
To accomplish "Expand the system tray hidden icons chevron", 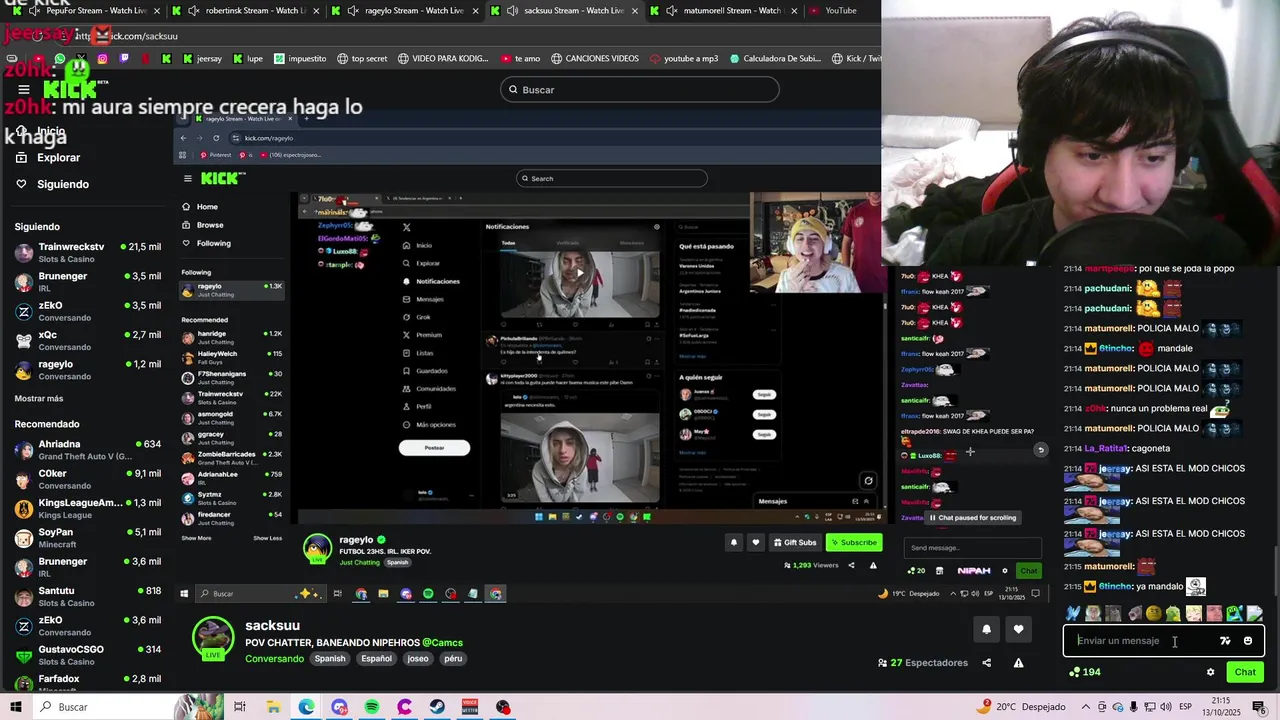I will [1085, 707].
